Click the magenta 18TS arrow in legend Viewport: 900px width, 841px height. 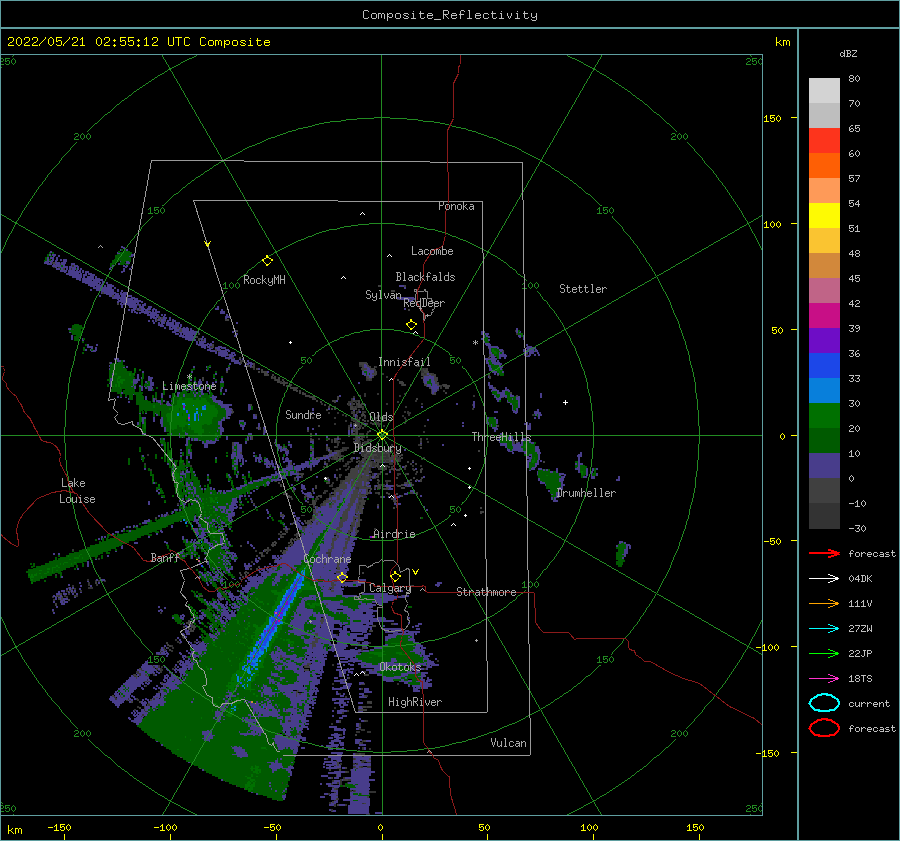point(824,679)
